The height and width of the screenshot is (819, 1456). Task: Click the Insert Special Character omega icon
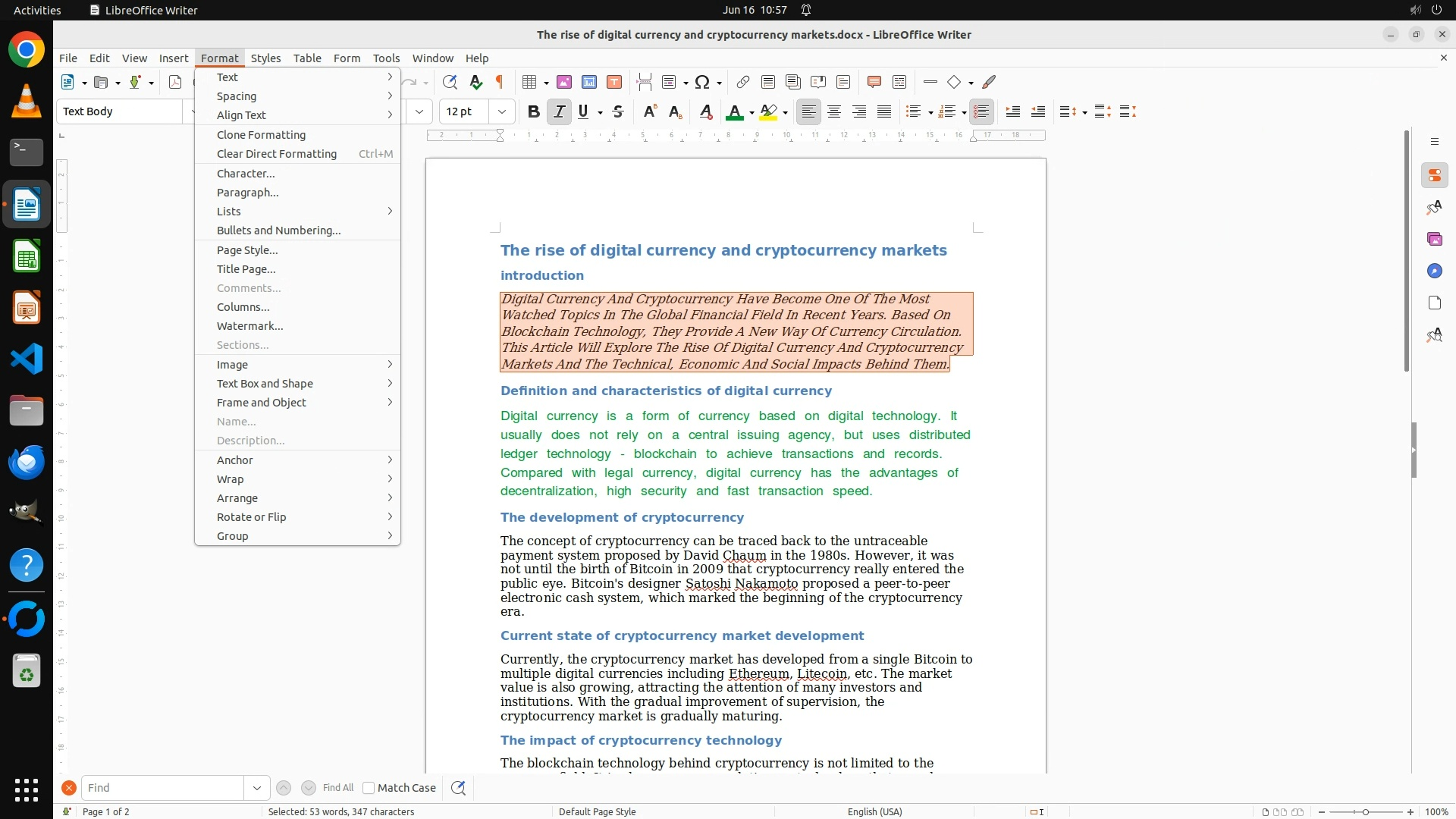[702, 82]
